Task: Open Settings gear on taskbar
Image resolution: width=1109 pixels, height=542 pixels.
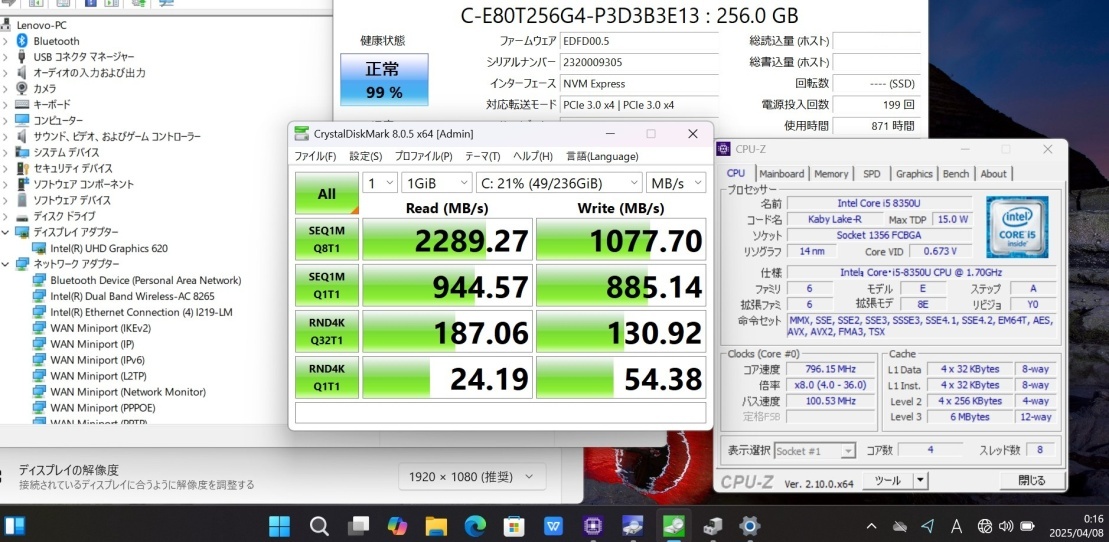Action: click(750, 526)
